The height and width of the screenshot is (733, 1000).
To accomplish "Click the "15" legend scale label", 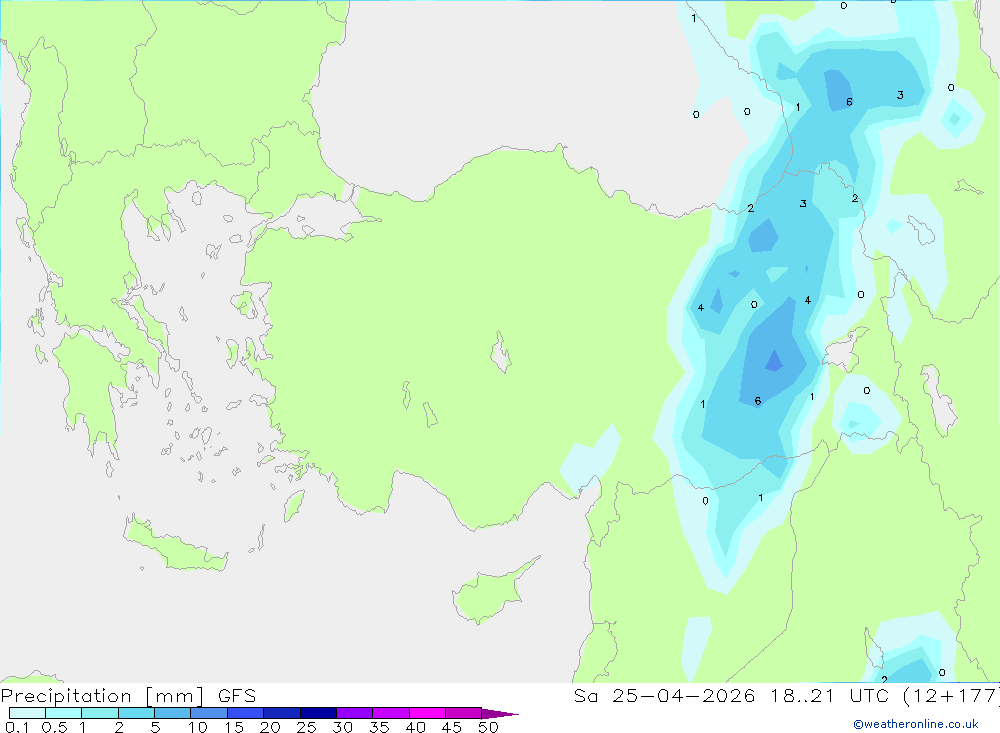I will 233,727.
